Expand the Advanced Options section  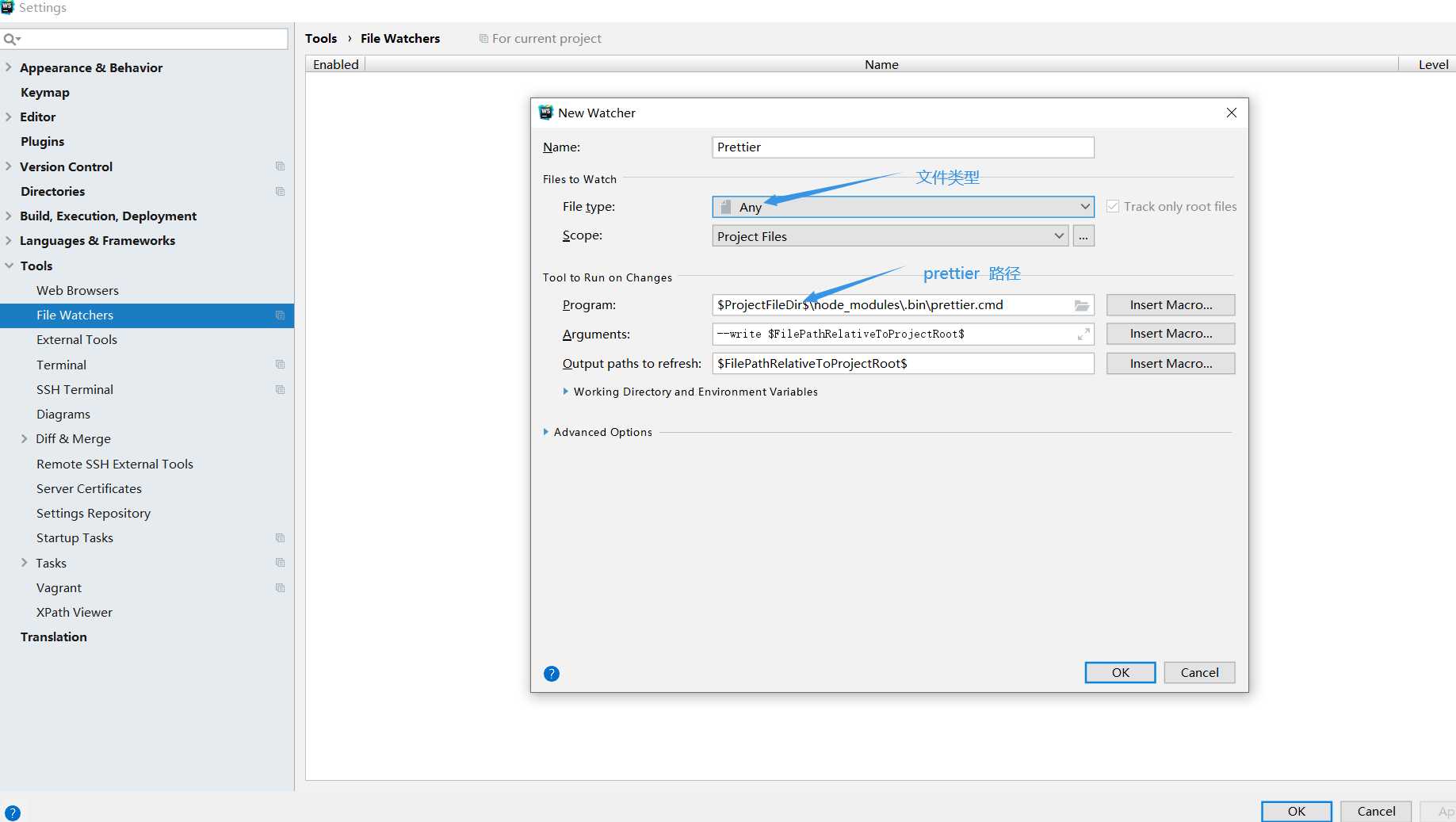[x=546, y=432]
